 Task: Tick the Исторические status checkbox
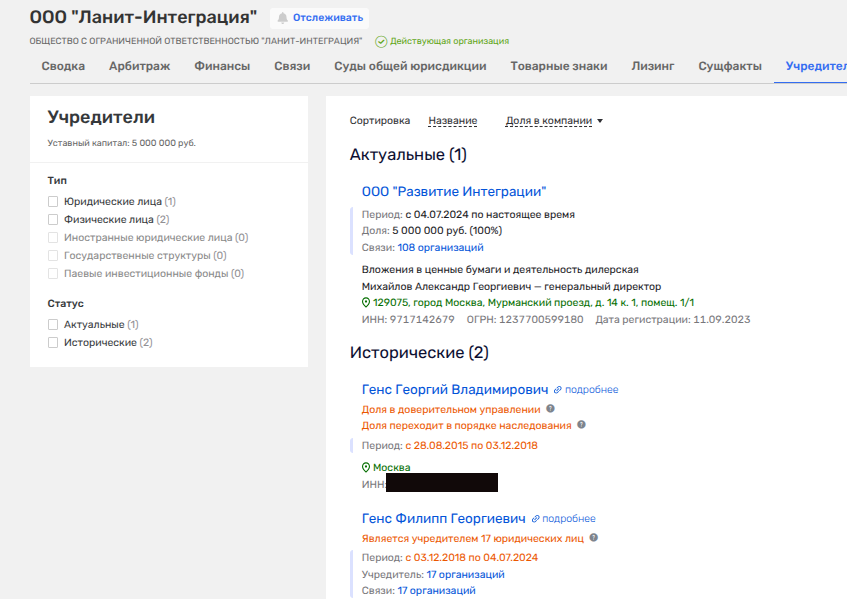[53, 343]
